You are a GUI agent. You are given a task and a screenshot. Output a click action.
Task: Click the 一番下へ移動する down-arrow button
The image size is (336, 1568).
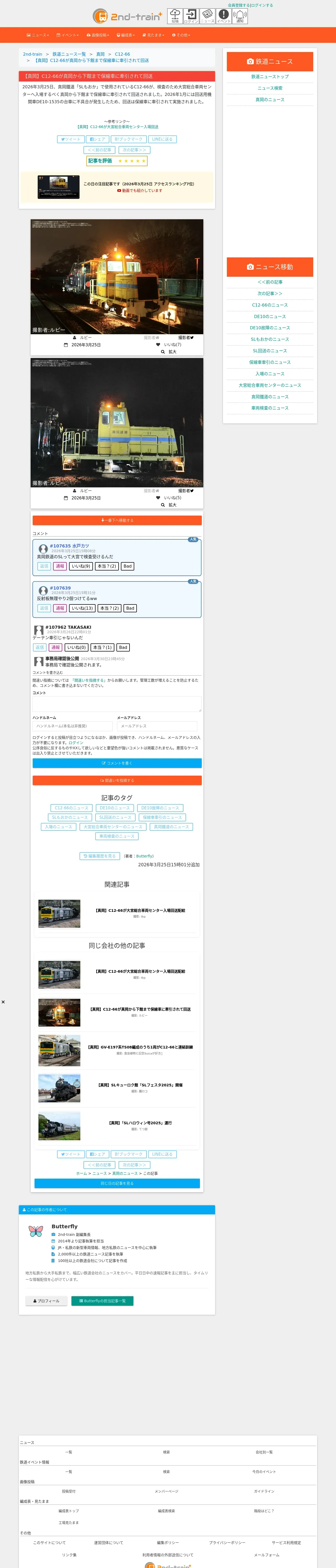point(117,520)
